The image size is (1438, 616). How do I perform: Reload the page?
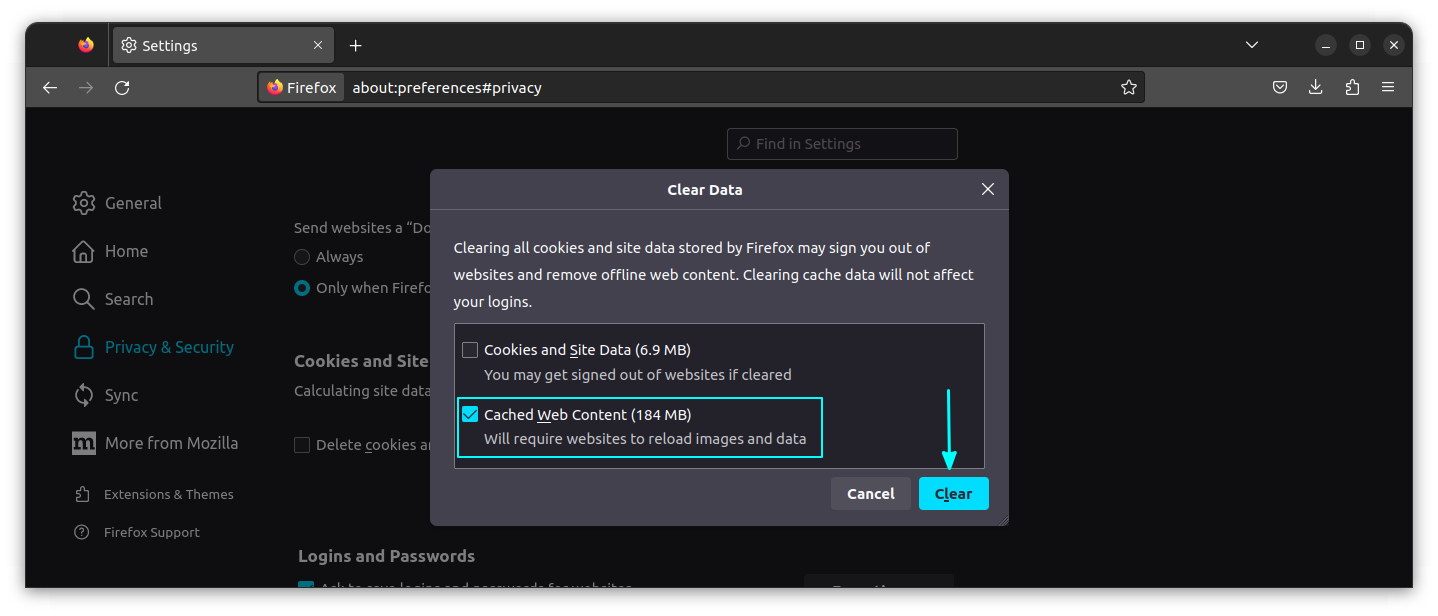tap(122, 87)
